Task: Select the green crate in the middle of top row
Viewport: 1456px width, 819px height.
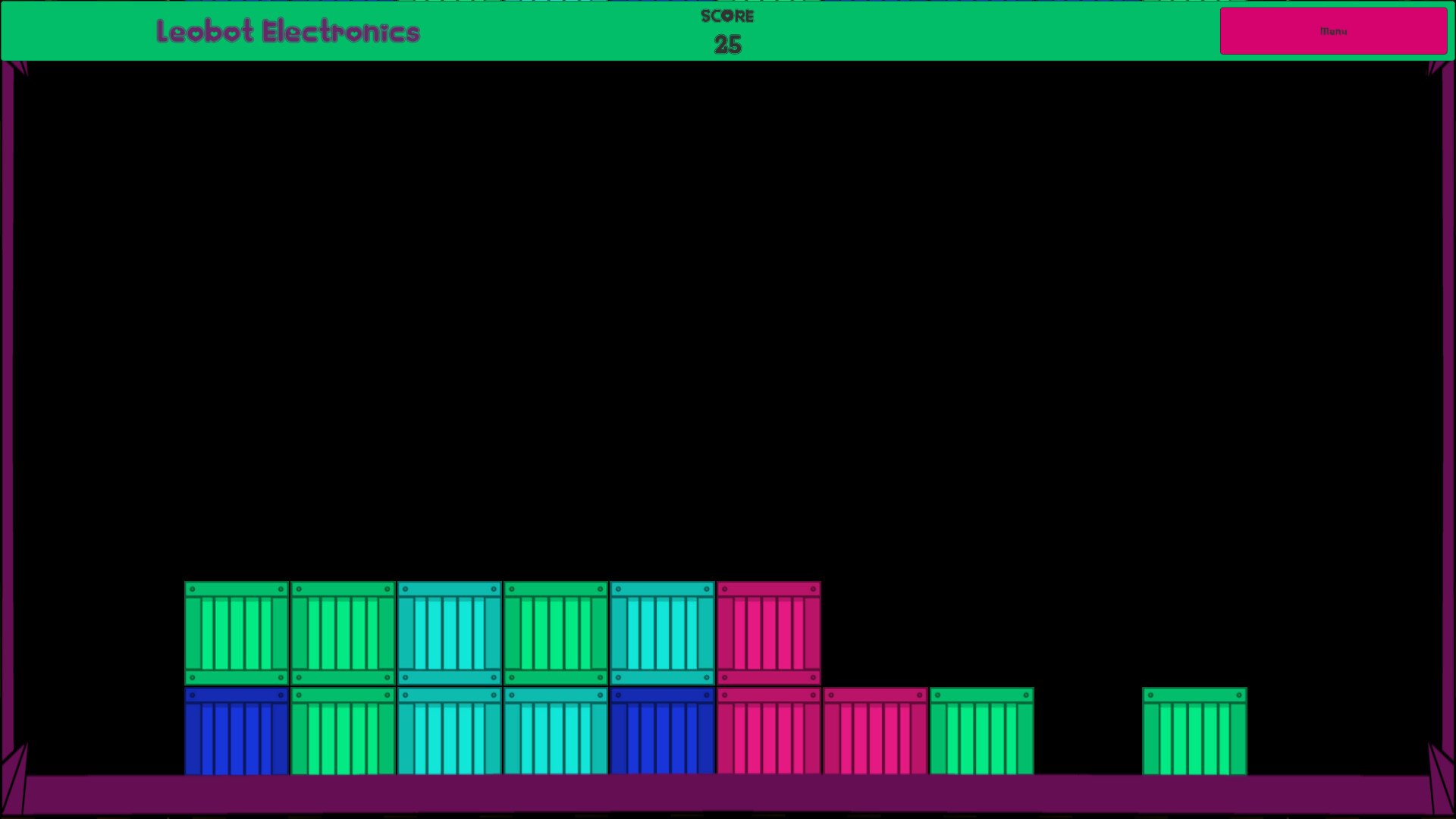Action: 555,629
